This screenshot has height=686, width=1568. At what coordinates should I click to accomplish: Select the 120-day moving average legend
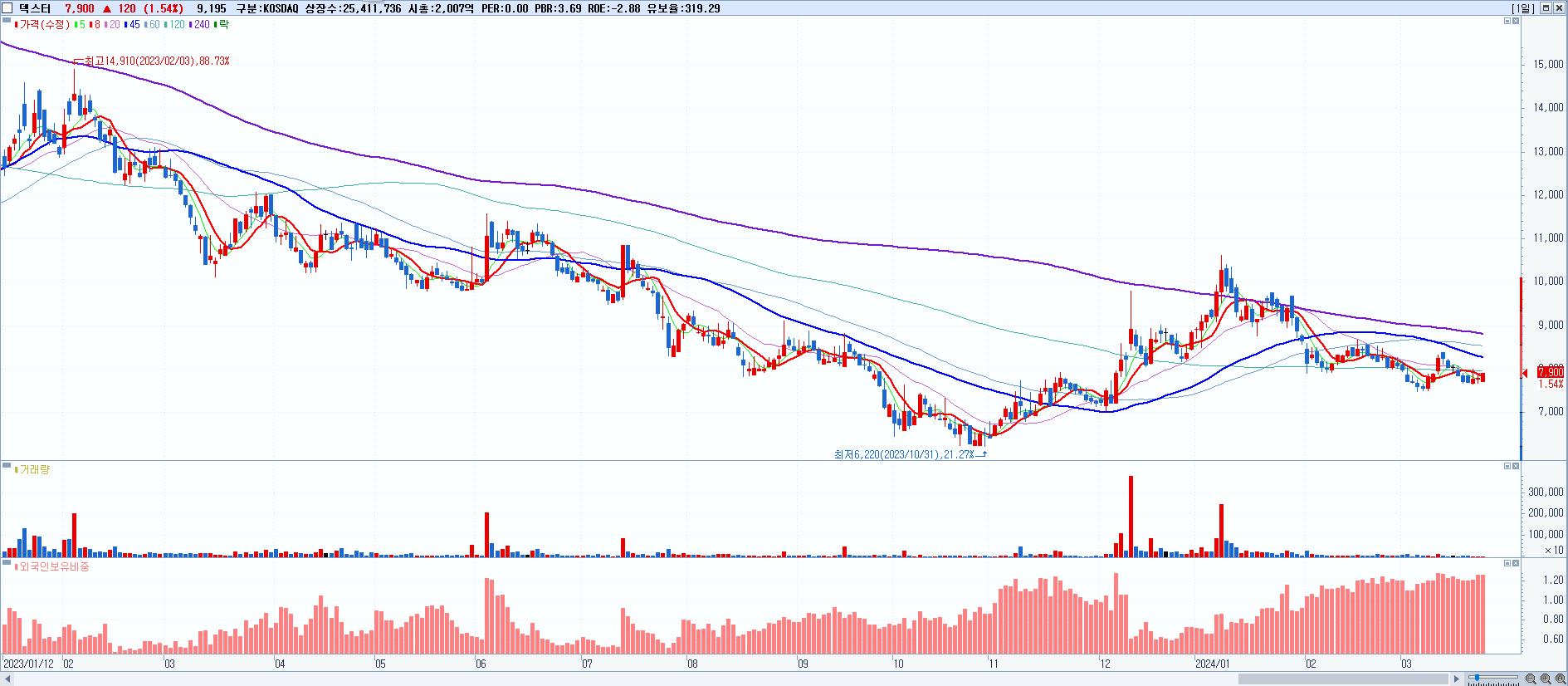point(174,25)
